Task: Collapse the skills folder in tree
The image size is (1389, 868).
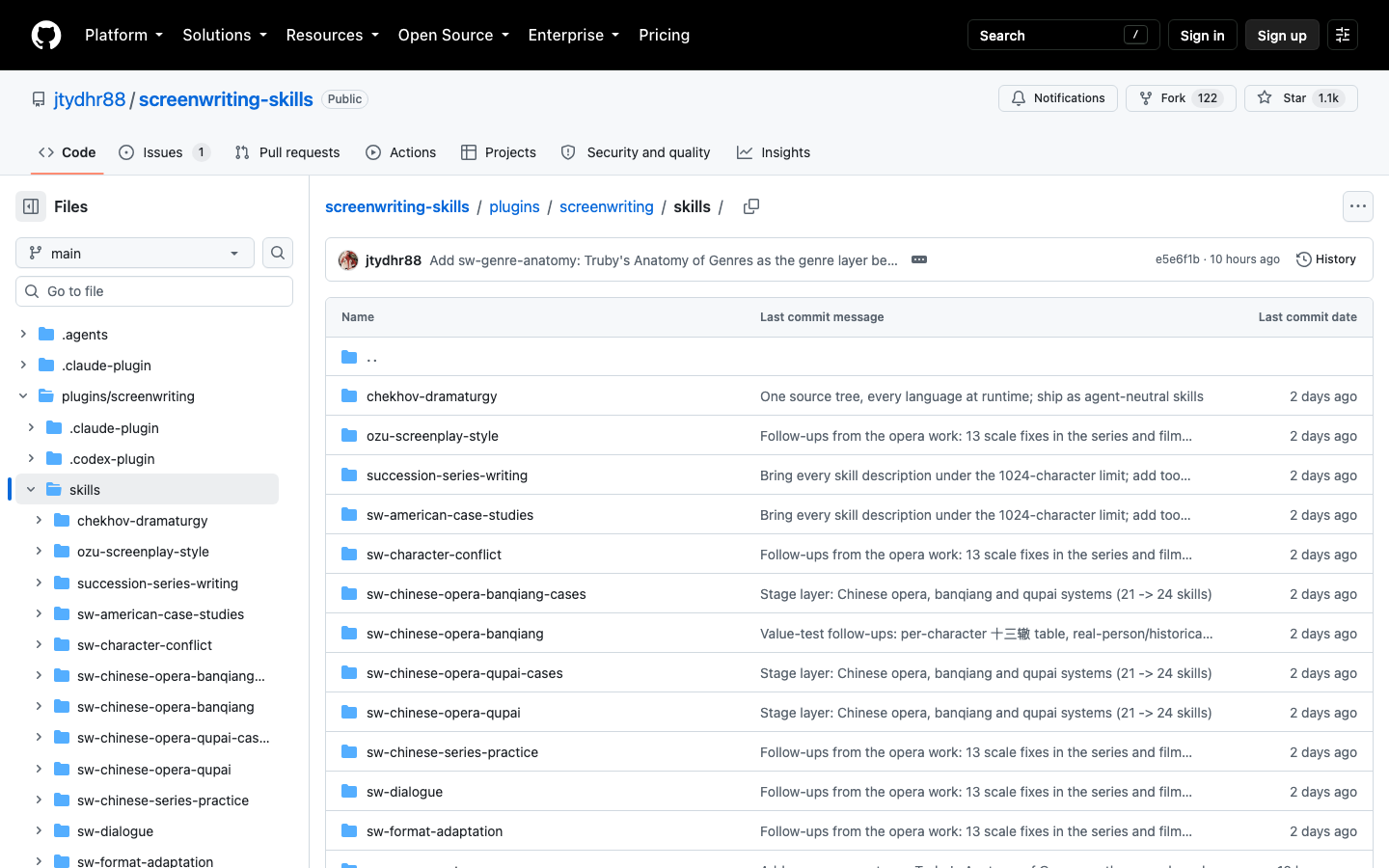Action: (x=31, y=490)
